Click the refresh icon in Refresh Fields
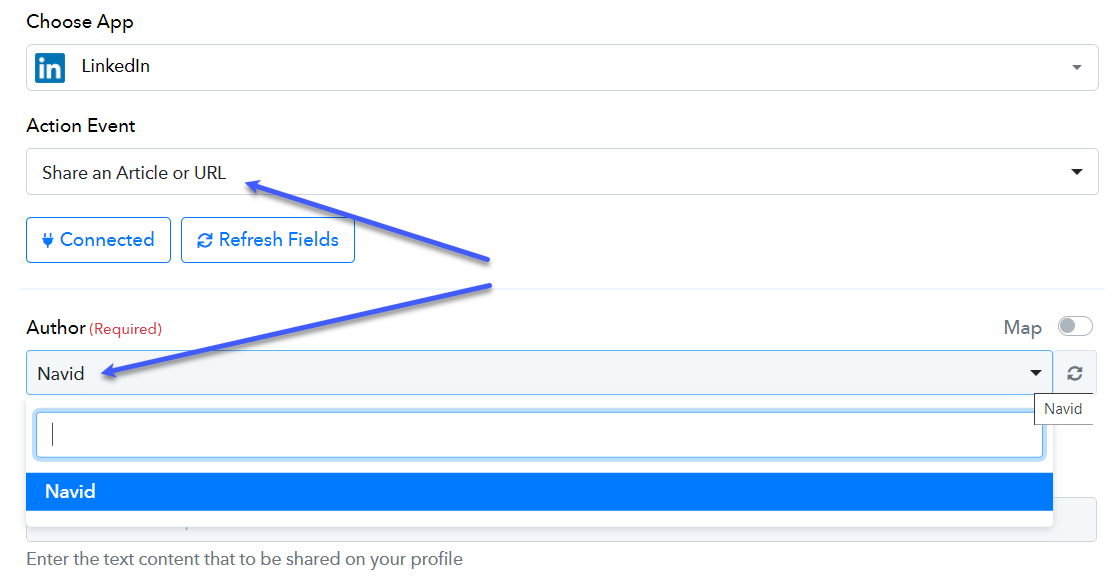The width and height of the screenshot is (1116, 586). click(205, 241)
